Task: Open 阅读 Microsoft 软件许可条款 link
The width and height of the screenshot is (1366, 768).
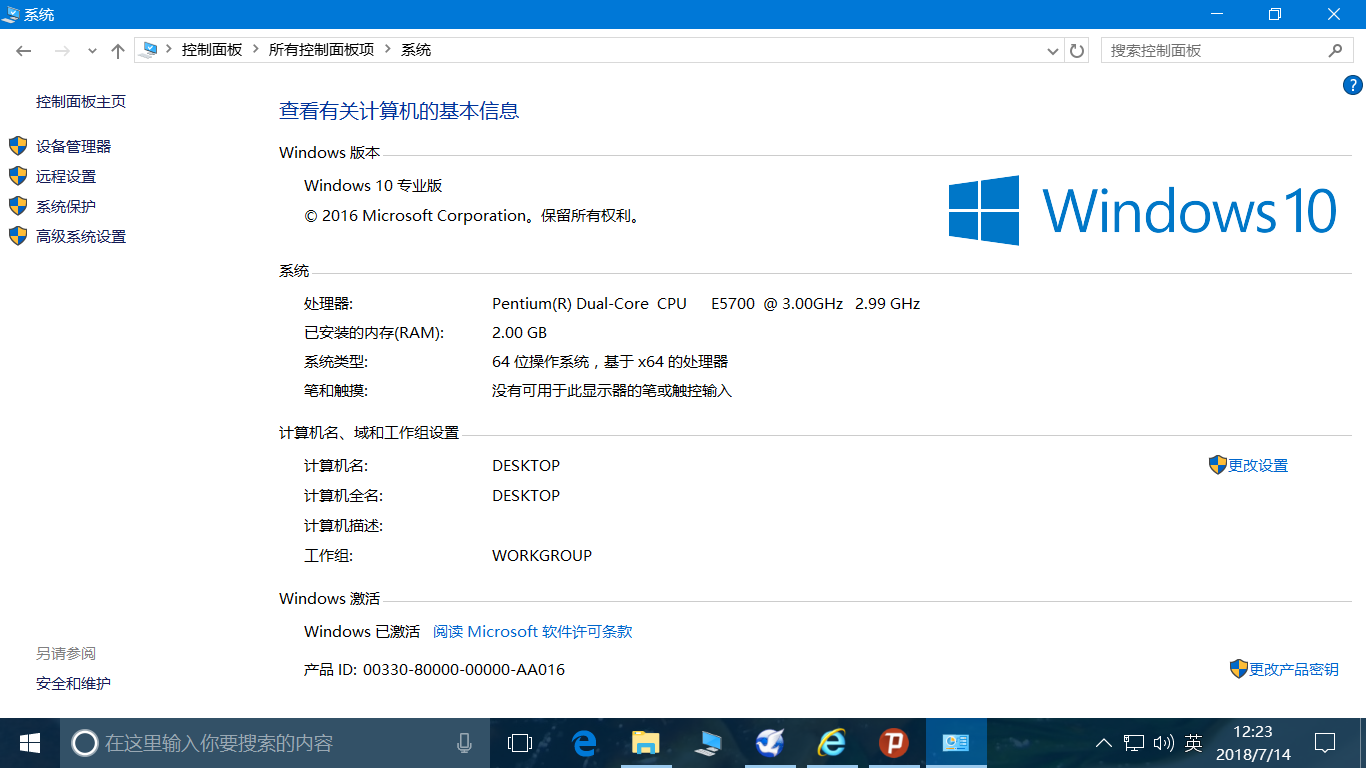Action: click(532, 631)
